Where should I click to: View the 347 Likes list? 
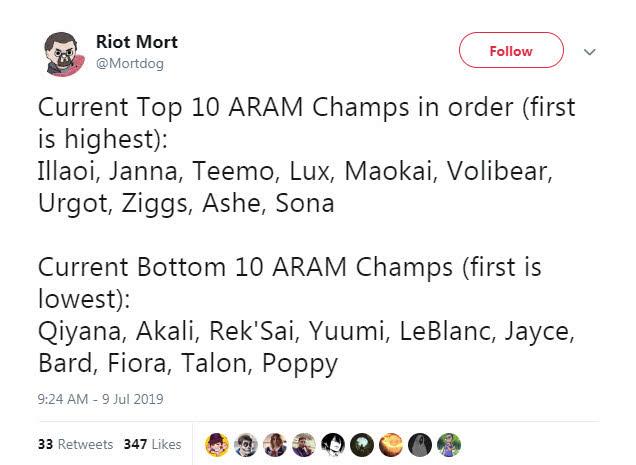coord(153,444)
